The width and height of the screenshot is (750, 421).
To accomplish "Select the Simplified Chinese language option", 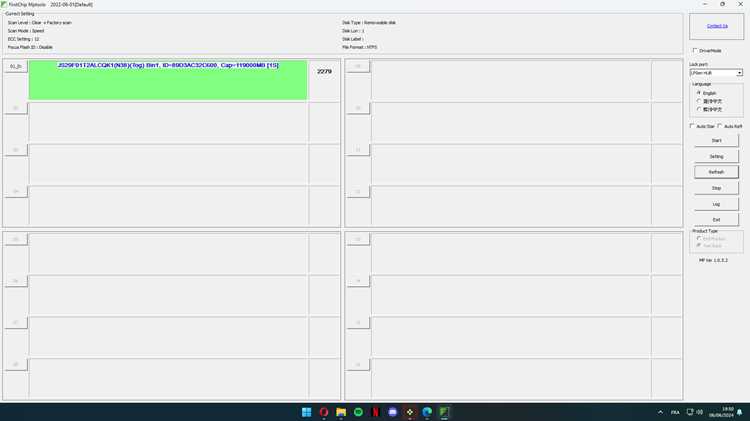I will pos(699,101).
